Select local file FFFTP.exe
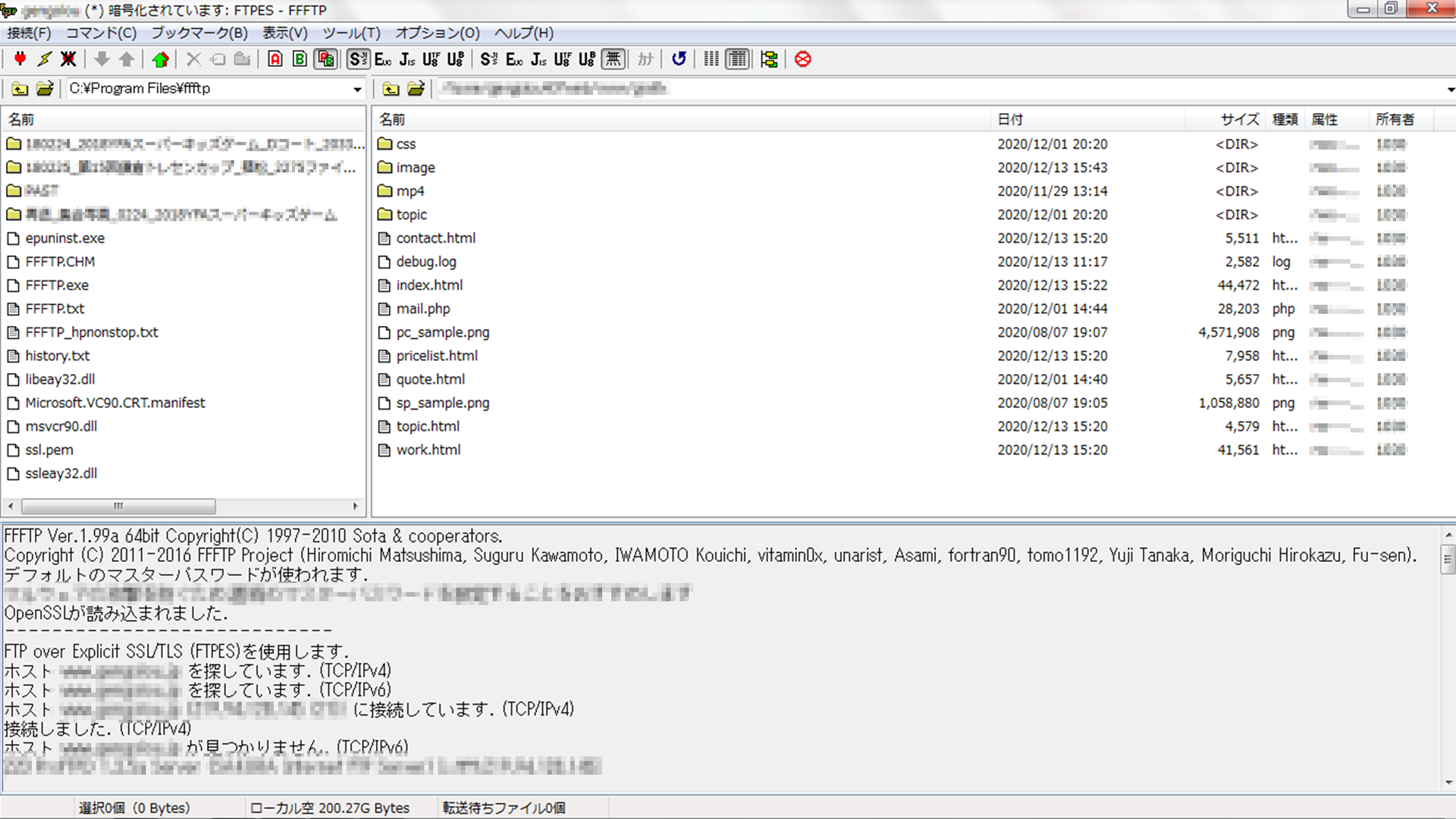The height and width of the screenshot is (819, 1456). coord(57,285)
